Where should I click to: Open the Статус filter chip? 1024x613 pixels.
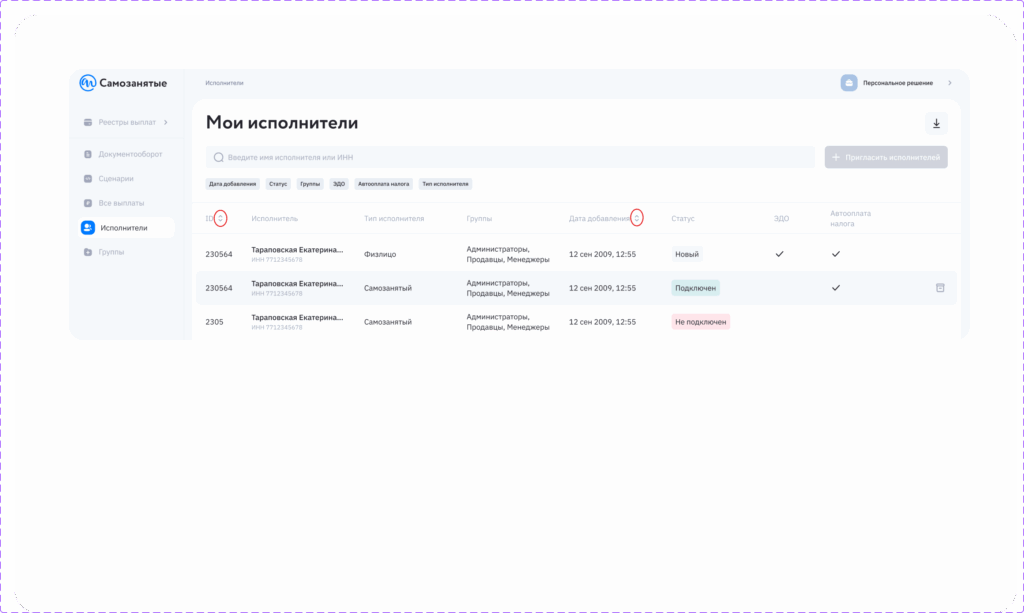click(278, 184)
